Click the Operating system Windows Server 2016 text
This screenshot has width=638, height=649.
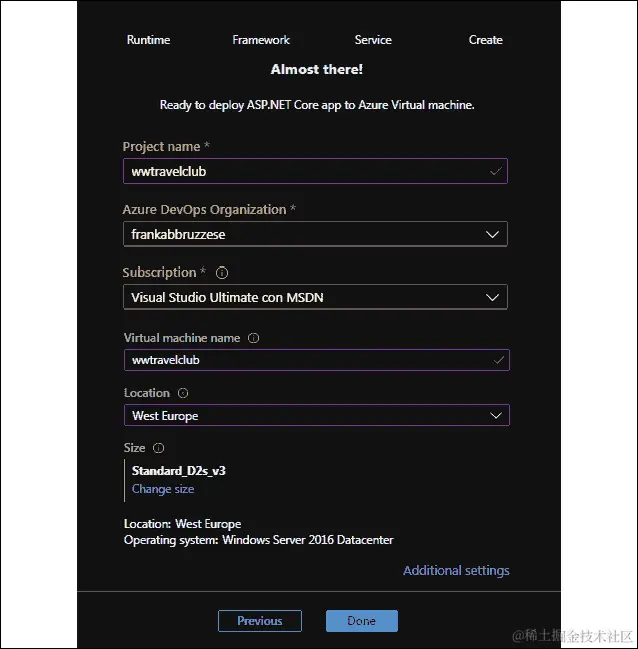(x=258, y=540)
